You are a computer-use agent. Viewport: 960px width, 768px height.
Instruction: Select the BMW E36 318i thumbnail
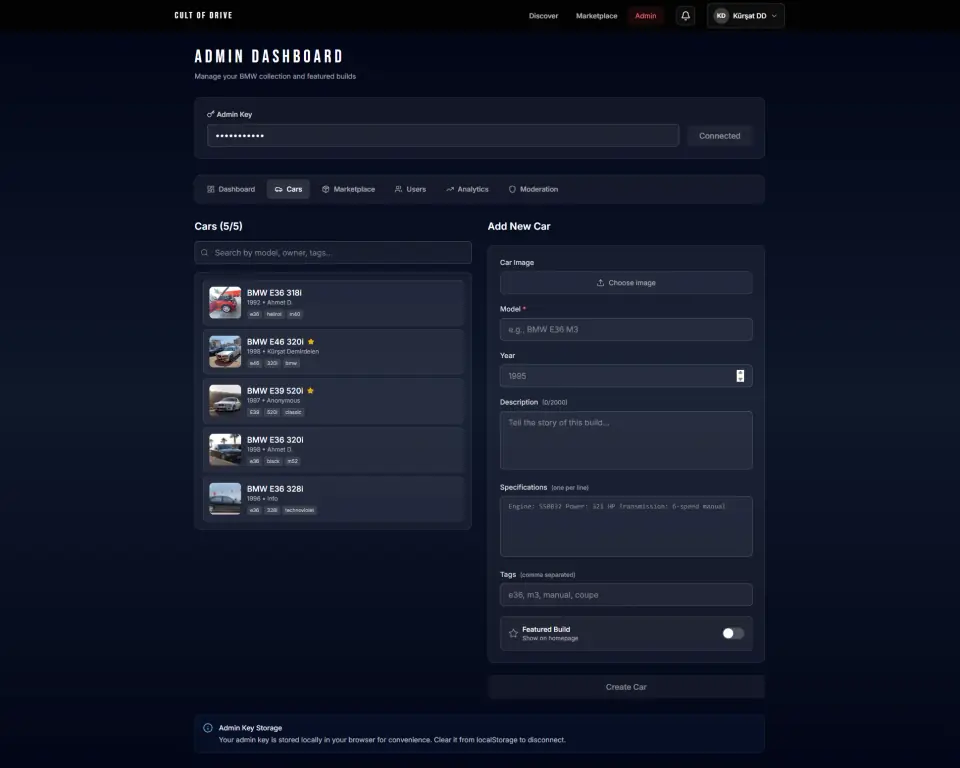point(225,303)
